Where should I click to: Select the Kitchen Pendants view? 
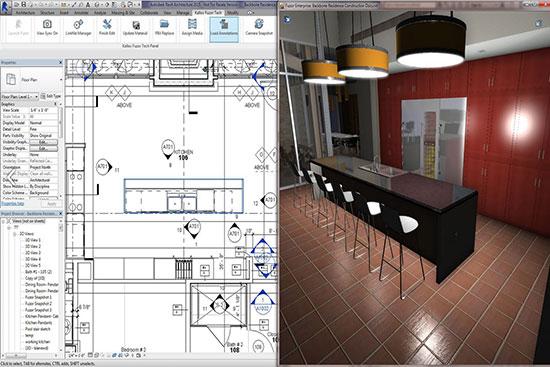click(39, 322)
